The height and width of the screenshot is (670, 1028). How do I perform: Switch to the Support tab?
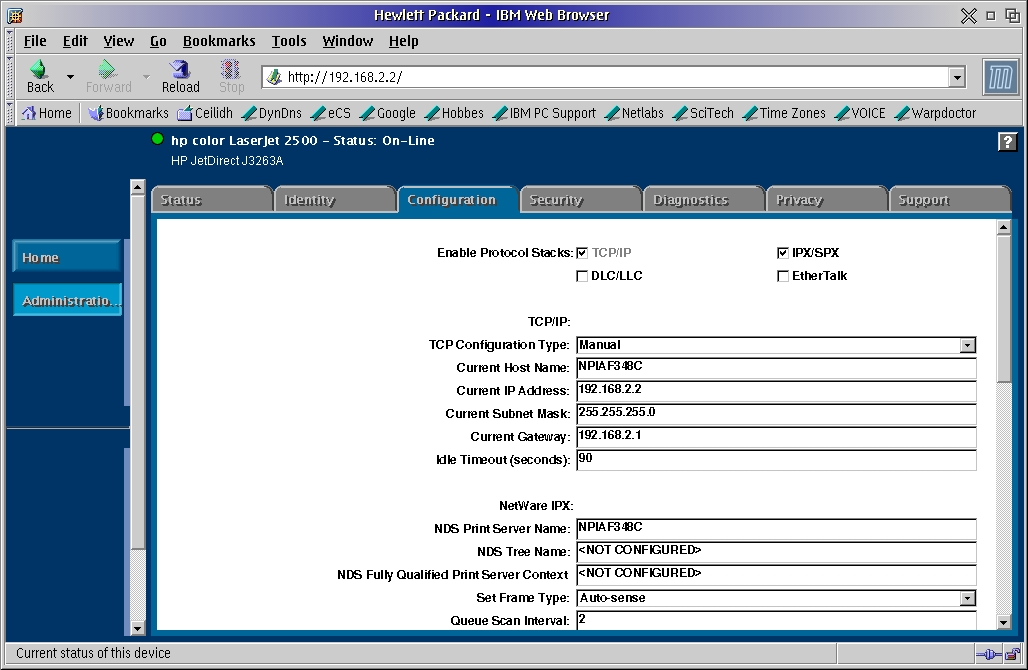(x=950, y=199)
